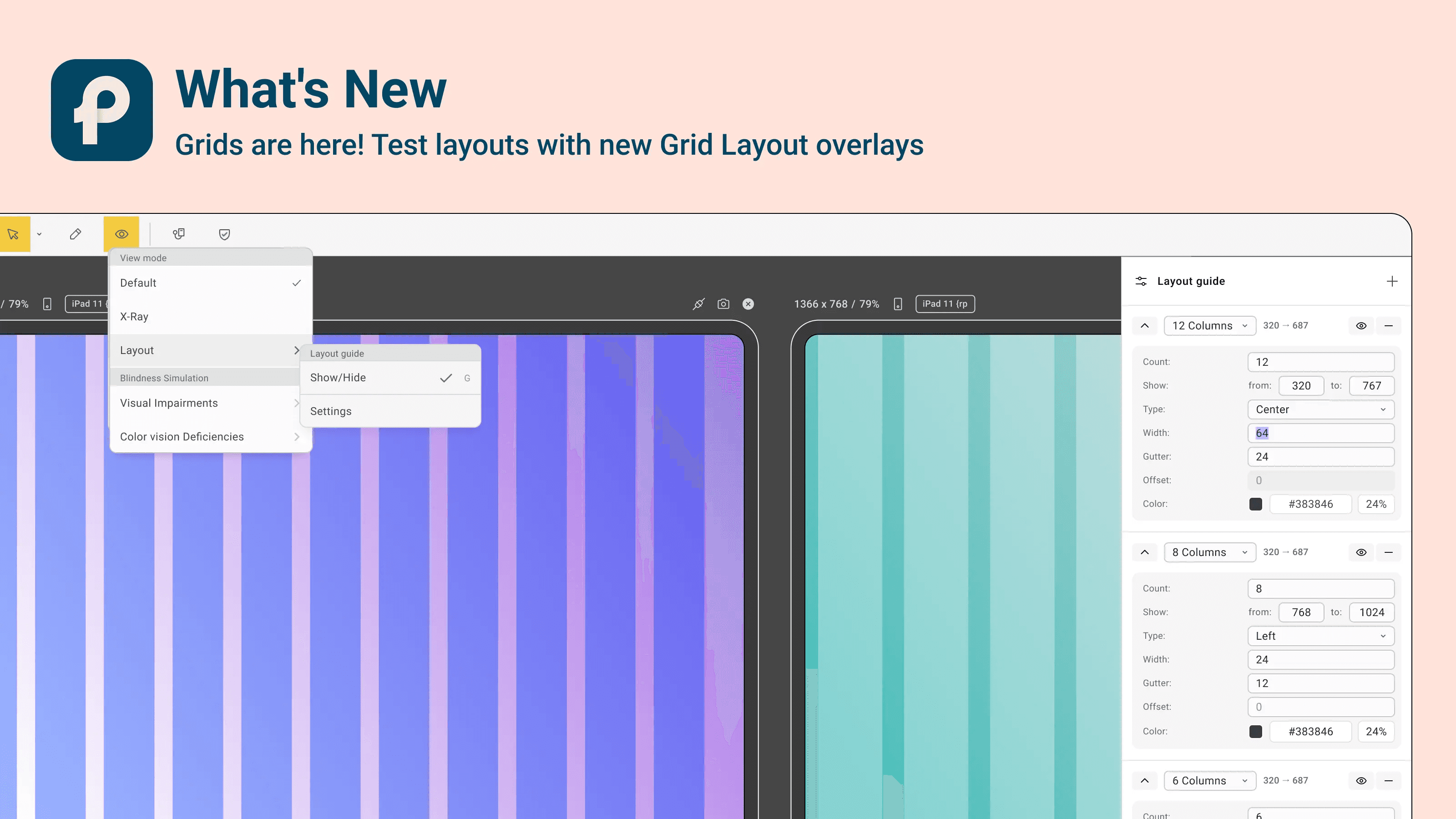
Task: Click the iPad 11 device button on right pane
Action: 945,304
